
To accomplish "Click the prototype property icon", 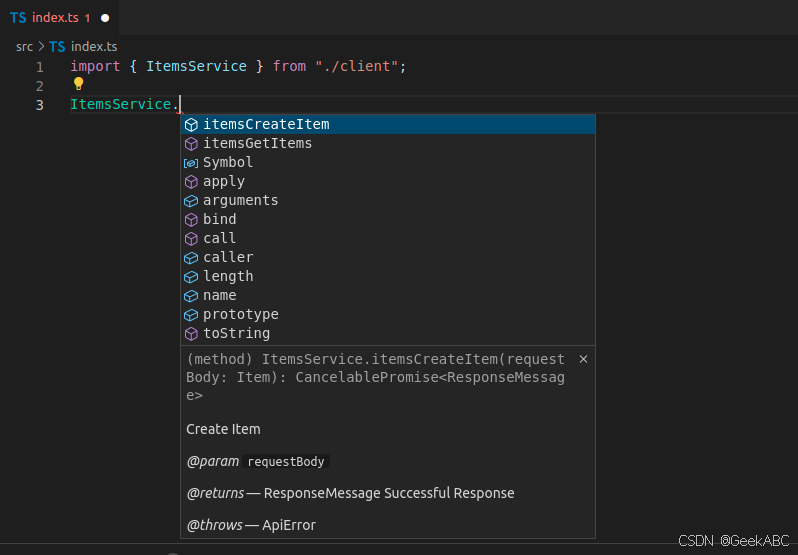I will click(x=191, y=315).
